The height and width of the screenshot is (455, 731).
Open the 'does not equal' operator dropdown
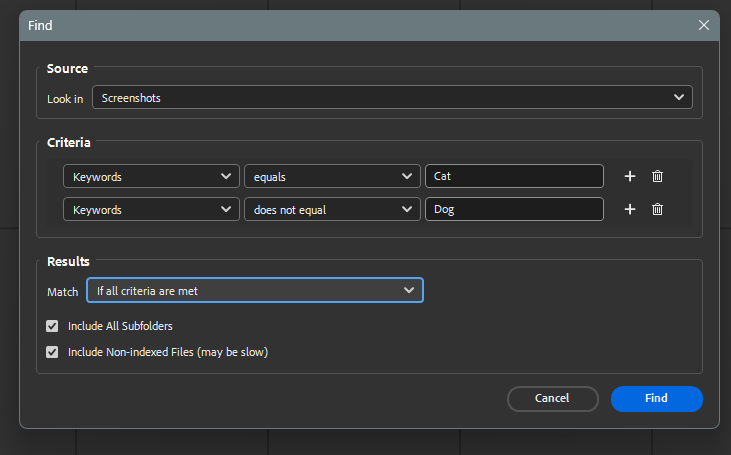point(332,209)
